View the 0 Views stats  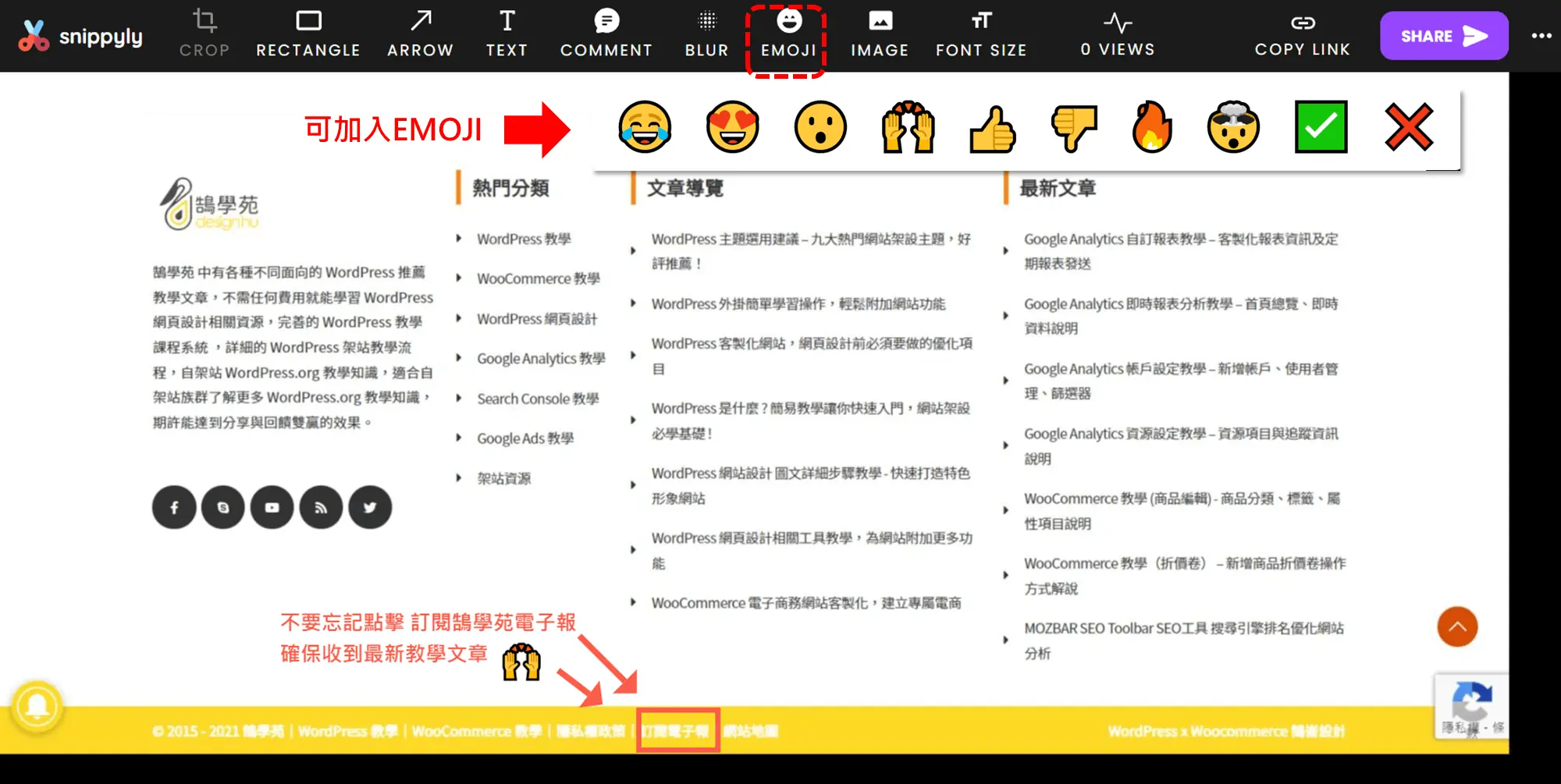pos(1118,34)
